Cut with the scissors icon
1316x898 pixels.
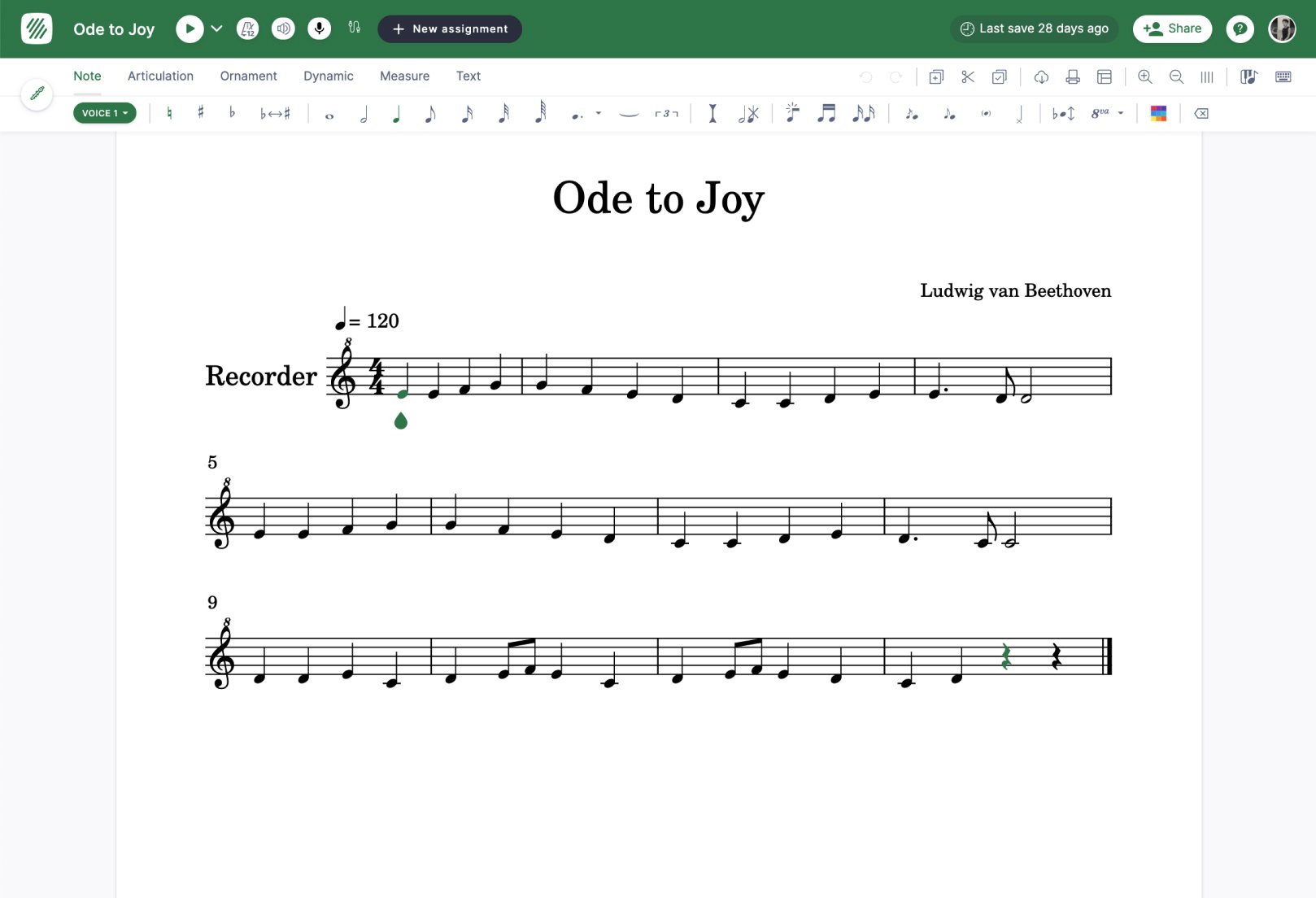pyautogui.click(x=968, y=77)
